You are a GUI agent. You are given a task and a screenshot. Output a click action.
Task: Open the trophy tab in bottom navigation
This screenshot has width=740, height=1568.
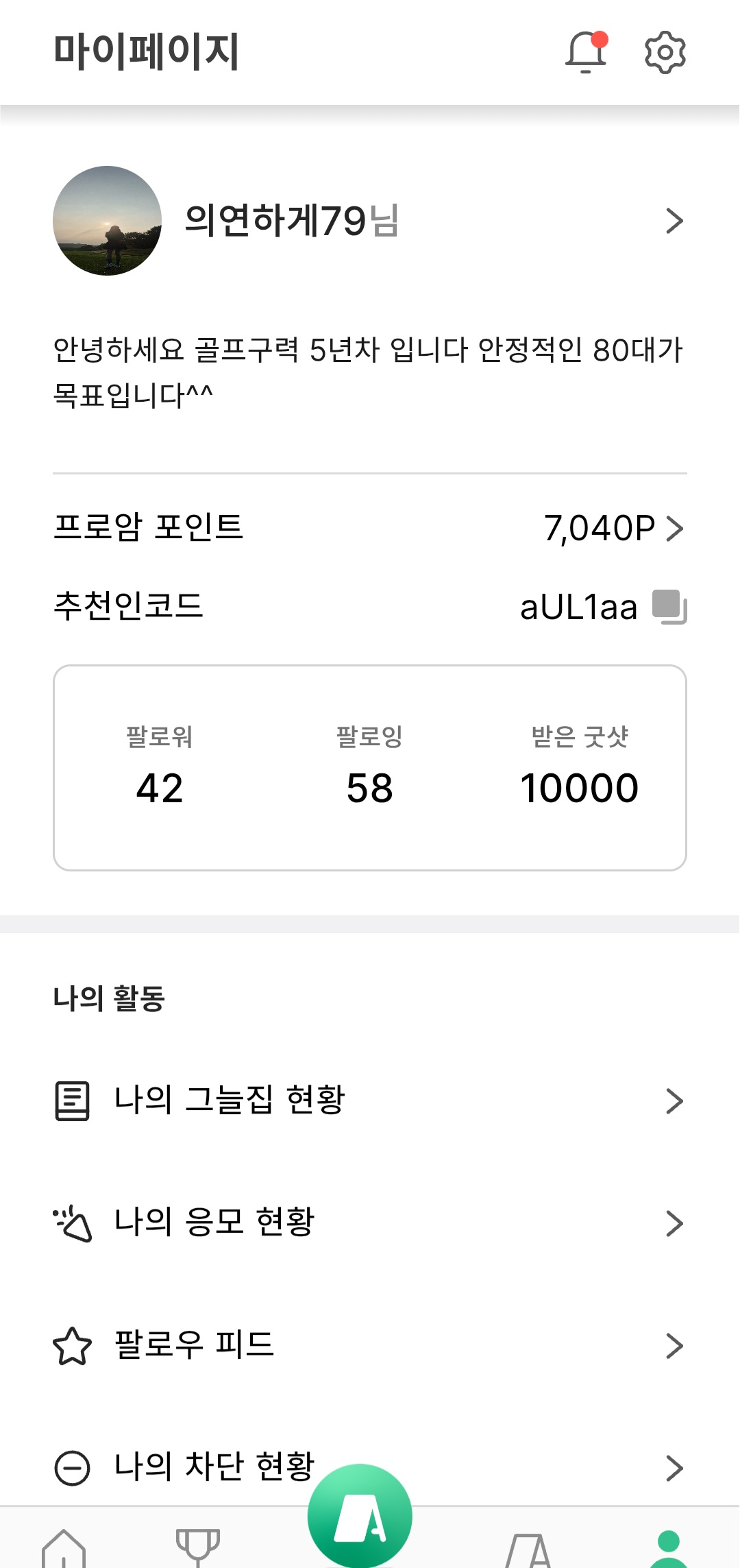(198, 1547)
